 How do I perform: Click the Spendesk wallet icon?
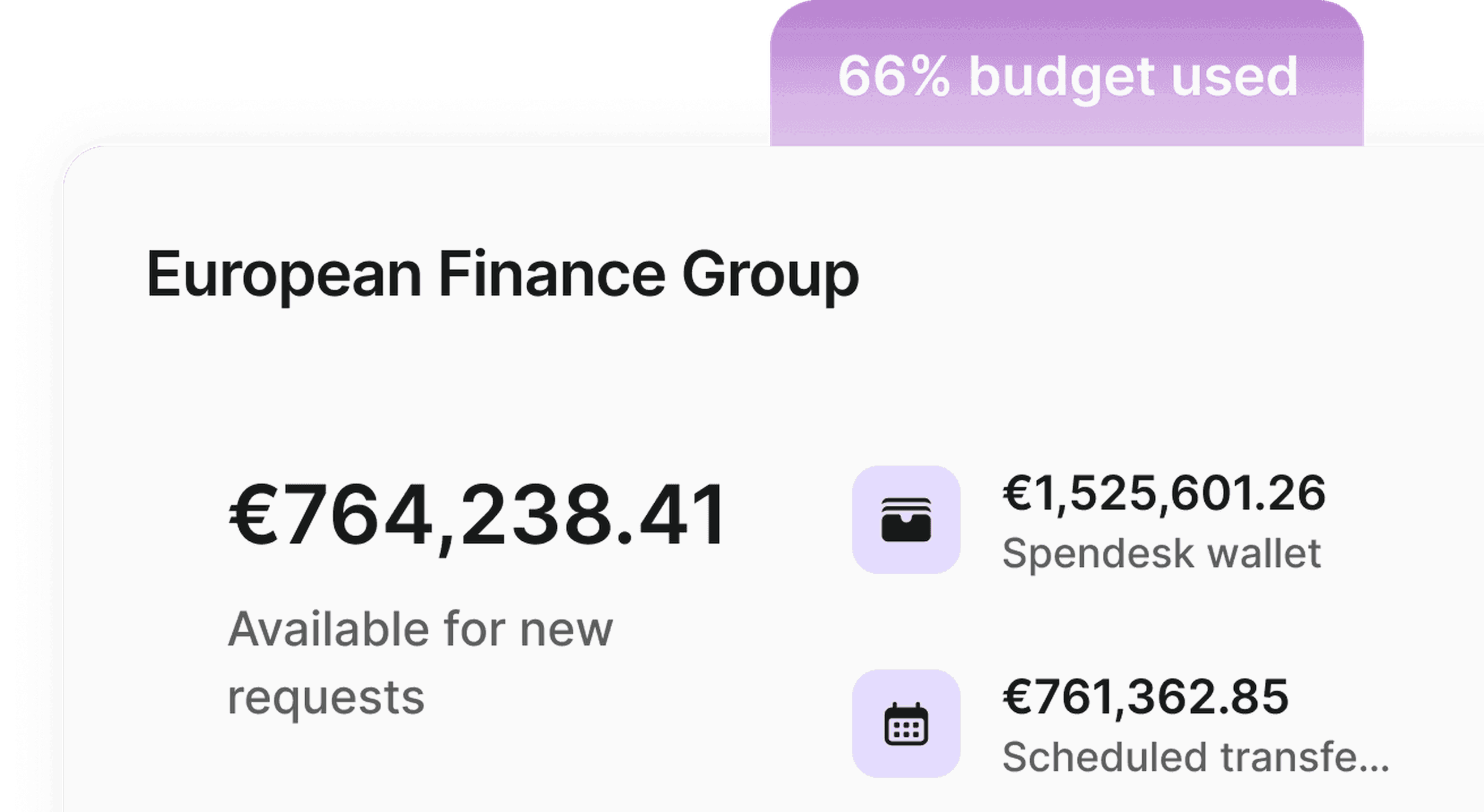(x=906, y=519)
